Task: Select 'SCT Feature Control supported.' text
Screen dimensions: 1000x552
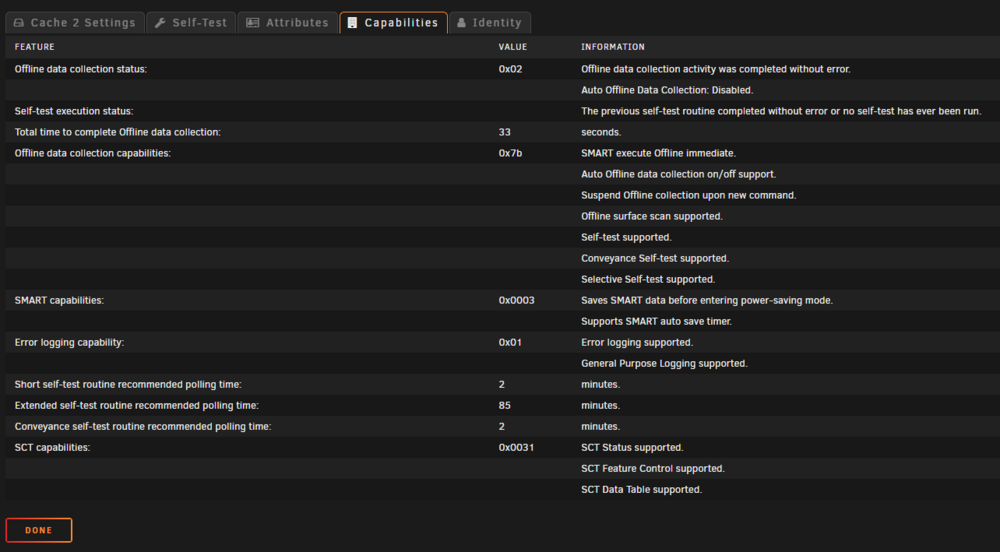Action: 653,468
